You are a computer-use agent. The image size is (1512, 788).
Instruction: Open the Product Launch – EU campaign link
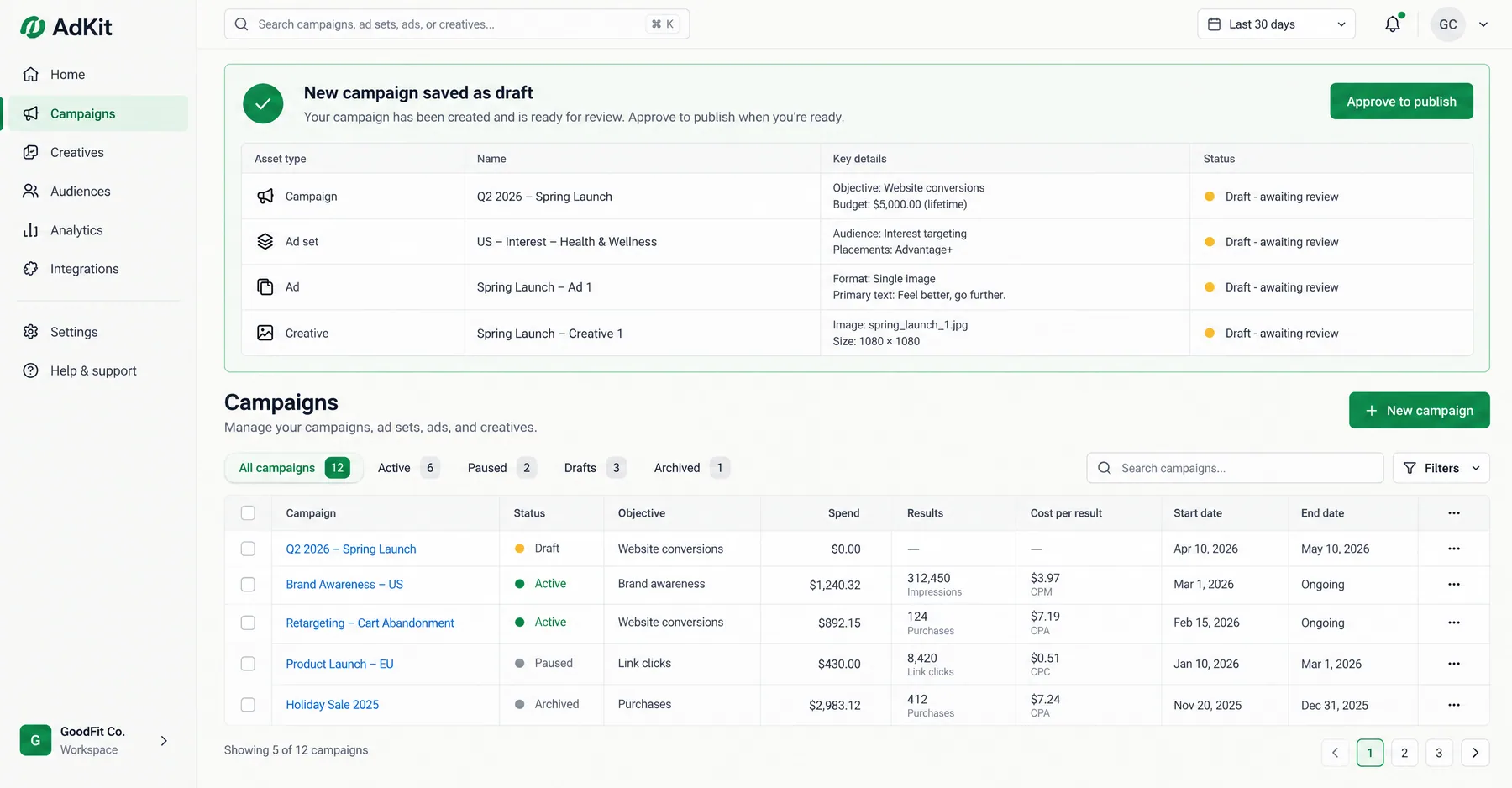coord(339,664)
